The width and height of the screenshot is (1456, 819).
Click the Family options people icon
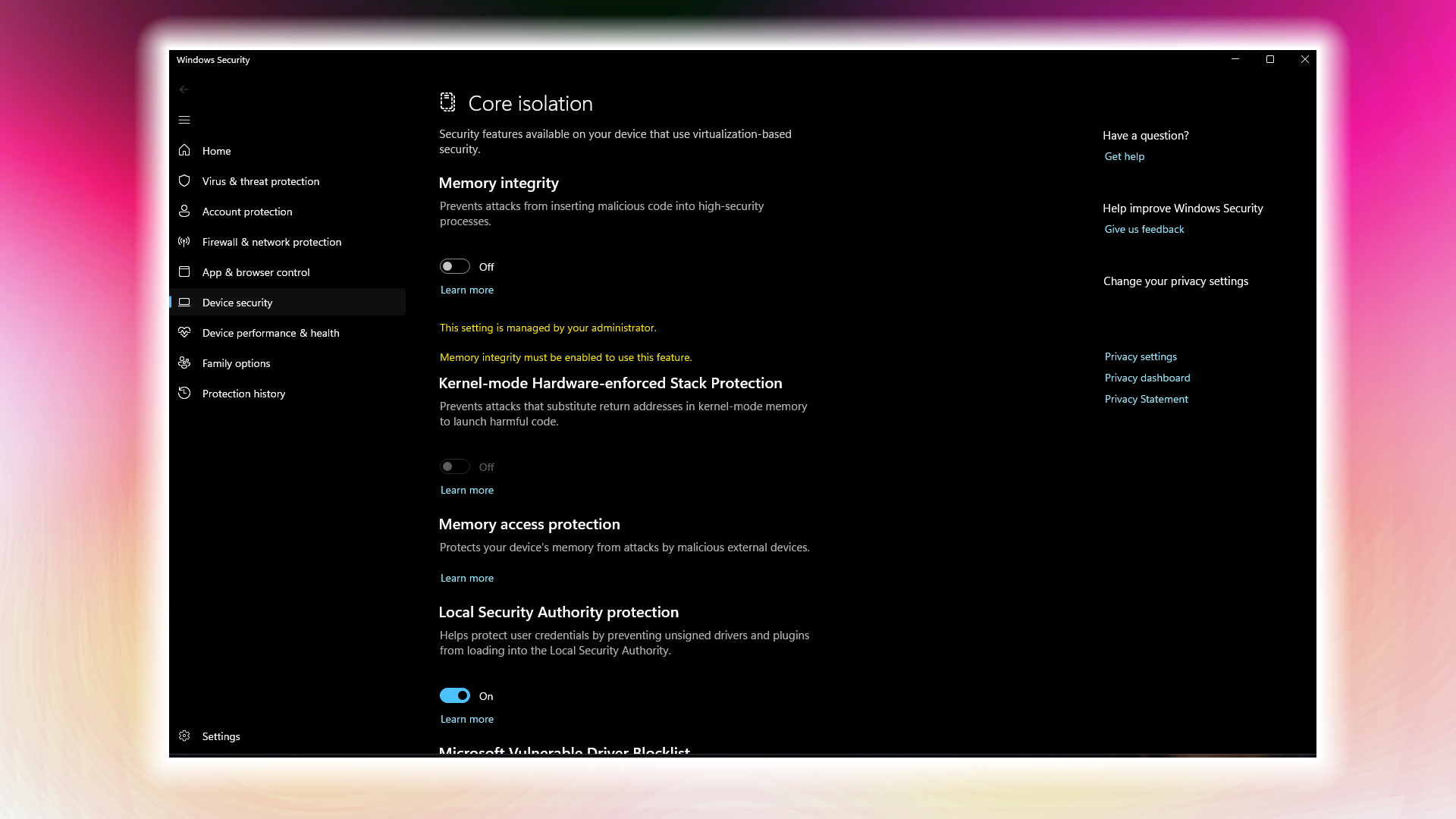pos(184,362)
